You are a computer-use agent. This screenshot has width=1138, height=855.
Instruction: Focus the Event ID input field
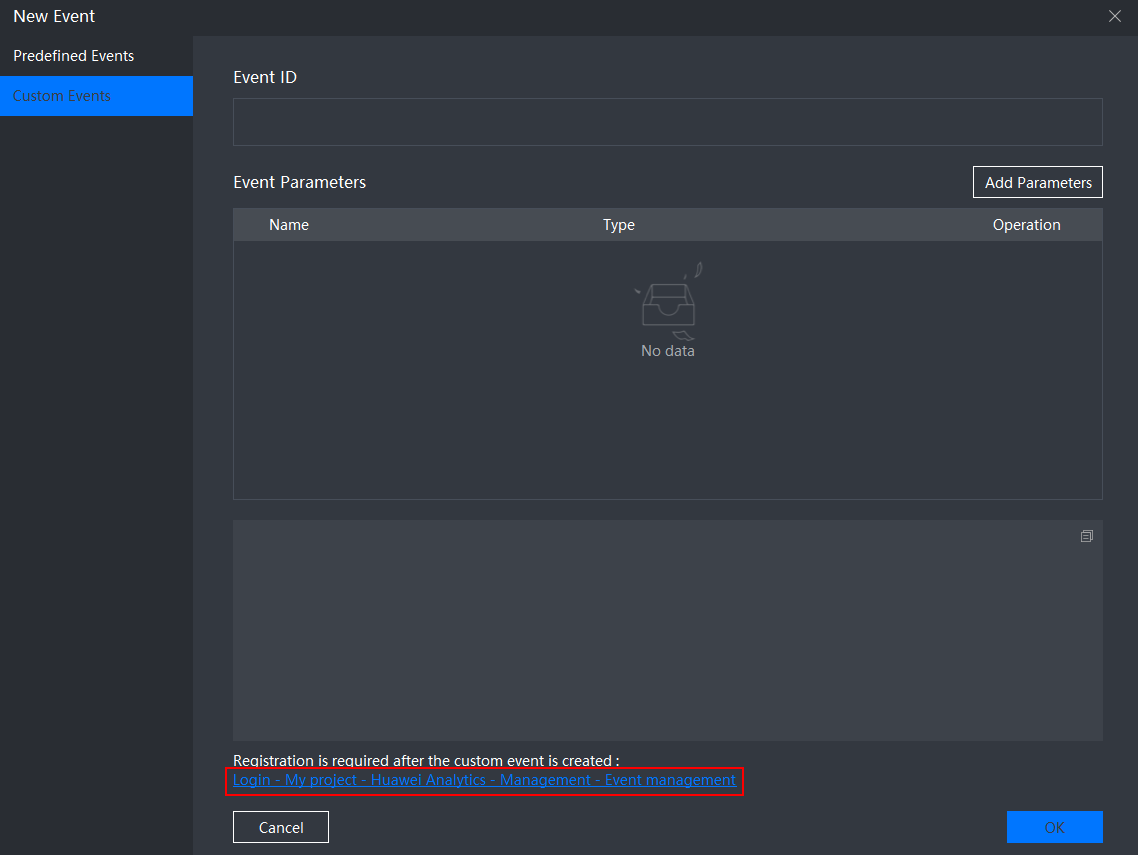[668, 122]
